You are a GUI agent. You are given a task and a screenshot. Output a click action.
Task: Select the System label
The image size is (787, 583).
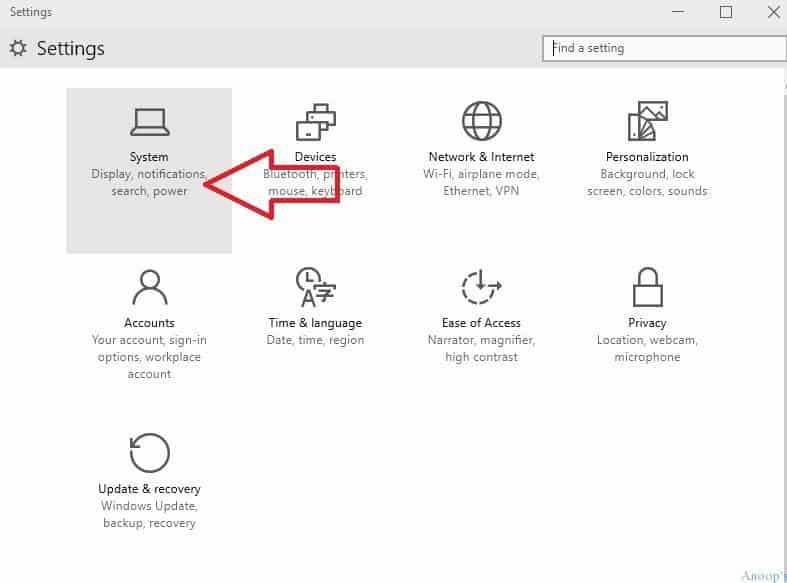(x=149, y=157)
